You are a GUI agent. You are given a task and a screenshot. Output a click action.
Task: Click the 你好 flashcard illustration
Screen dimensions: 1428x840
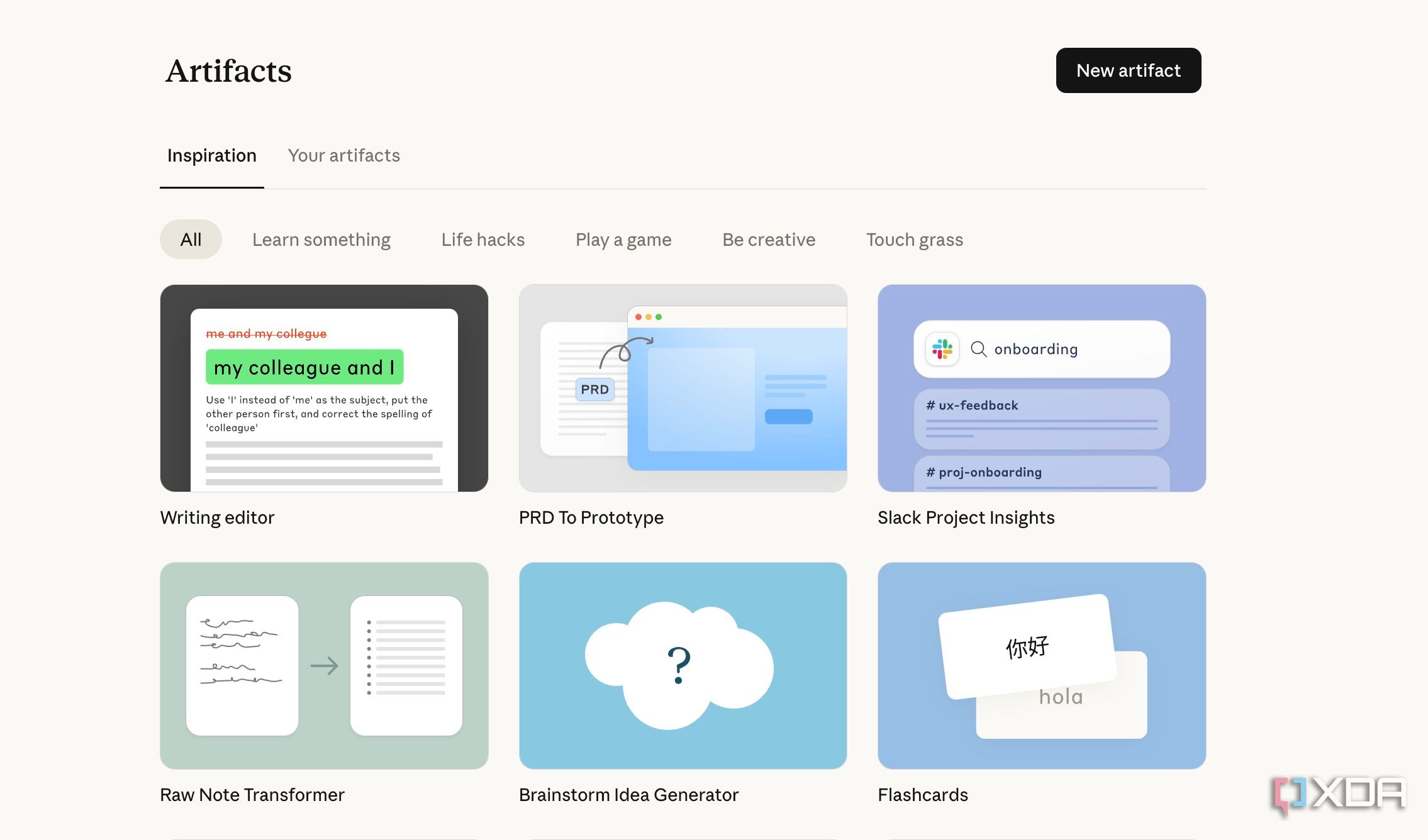(x=1027, y=646)
